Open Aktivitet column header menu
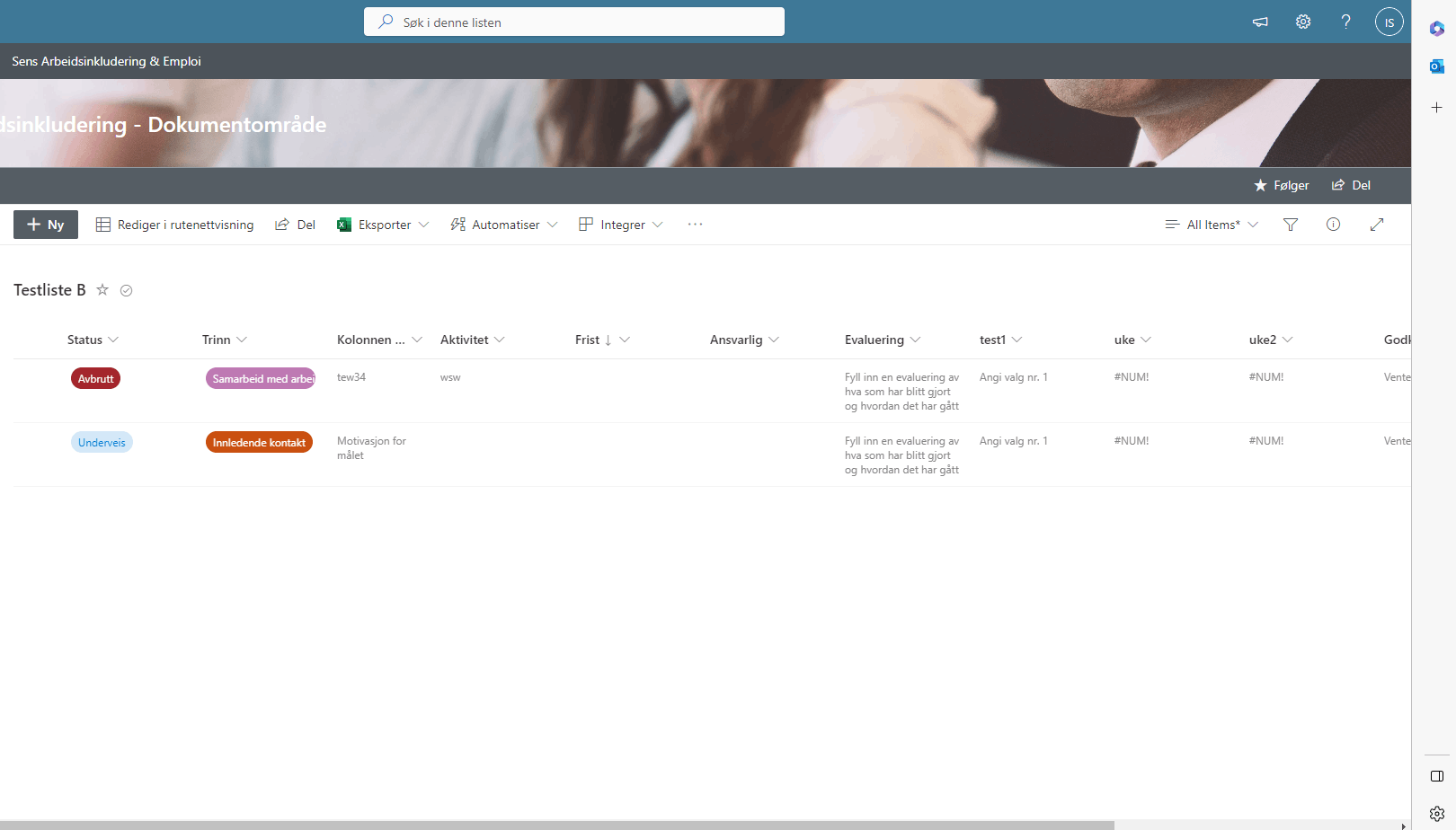 (473, 340)
